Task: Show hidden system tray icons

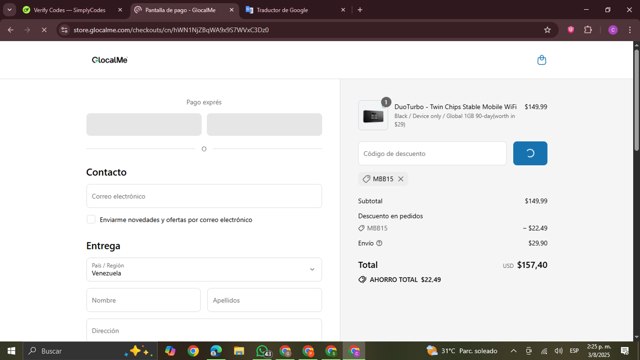Action: coord(513,351)
